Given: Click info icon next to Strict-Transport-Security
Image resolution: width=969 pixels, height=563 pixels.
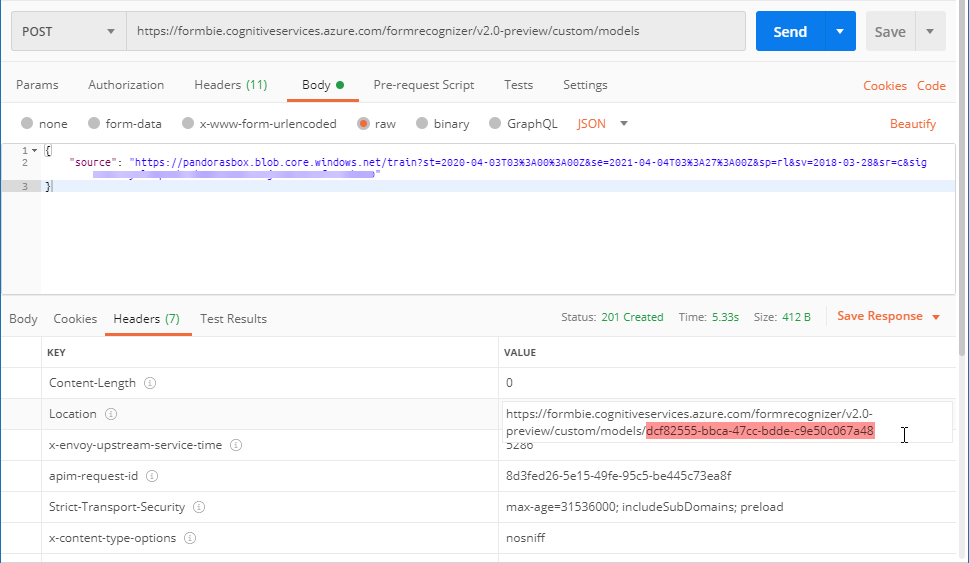Looking at the screenshot, I should (200, 507).
